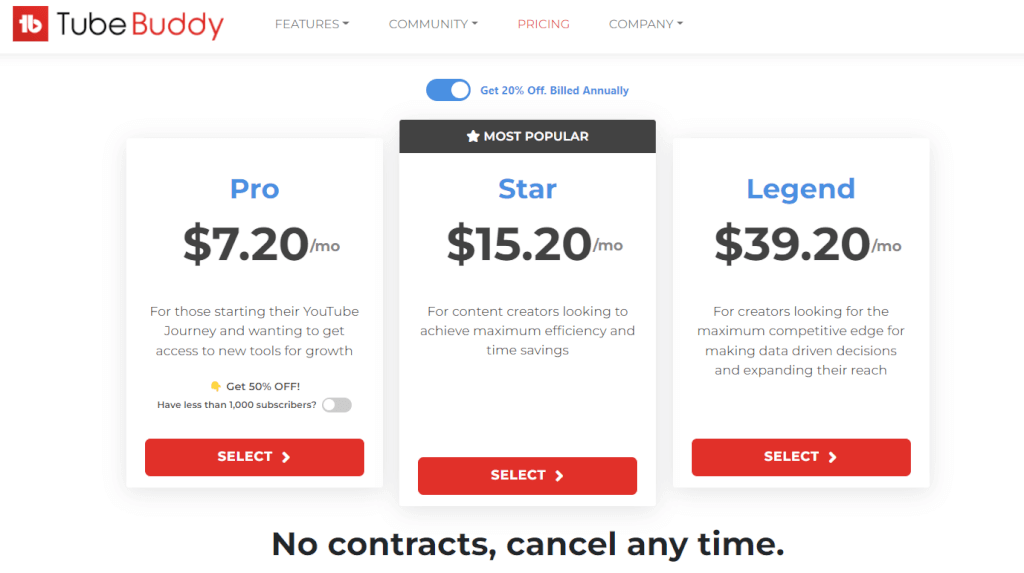This screenshot has height=573, width=1024.
Task: Open the Community dropdown menu
Action: point(433,24)
